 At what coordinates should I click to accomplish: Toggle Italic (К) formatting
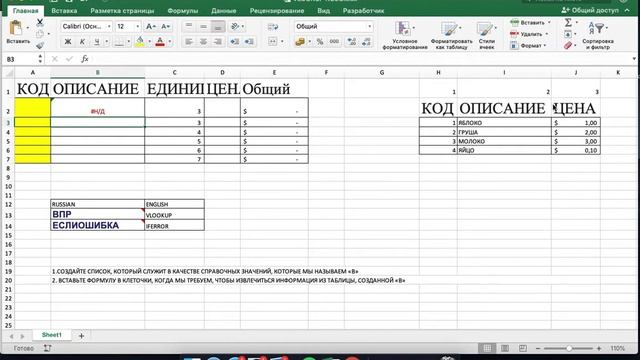(82, 42)
